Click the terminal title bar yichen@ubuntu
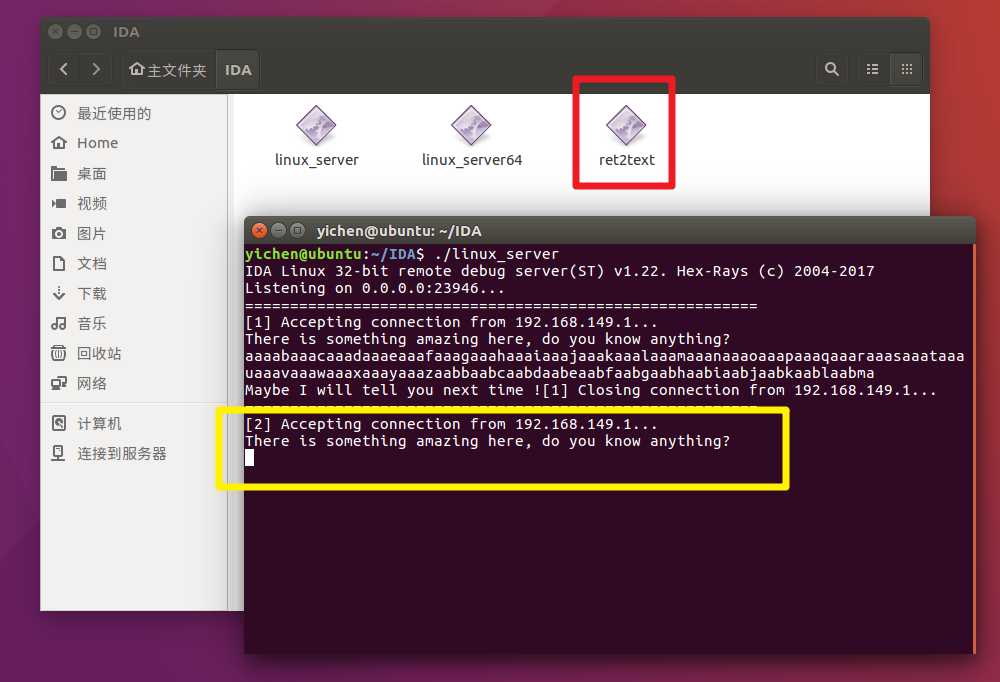Screen dimensions: 1000x682 (399, 231)
